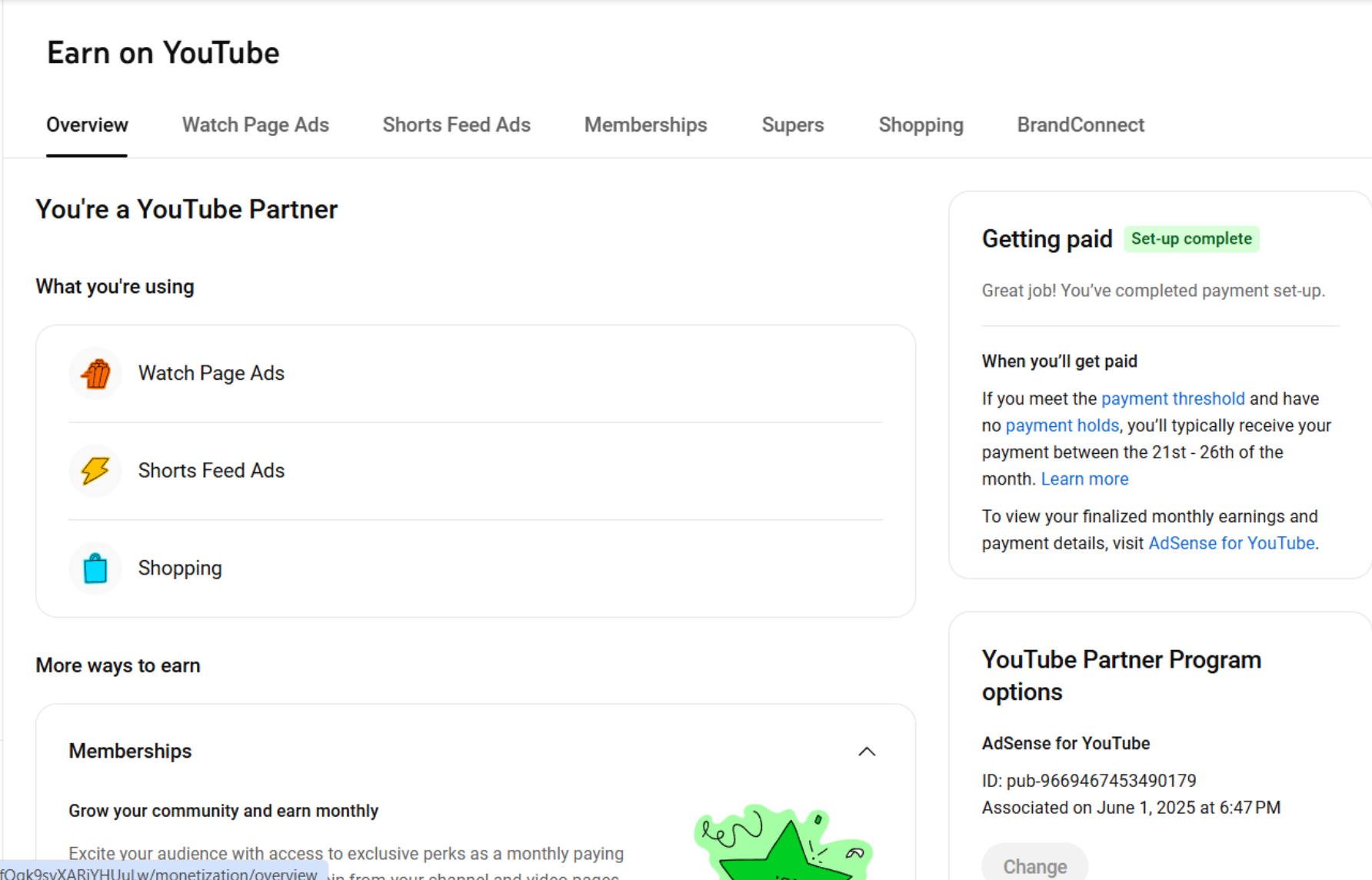The height and width of the screenshot is (880, 1372).
Task: Click 'When you'll get paid' subheading
Action: 1059,362
